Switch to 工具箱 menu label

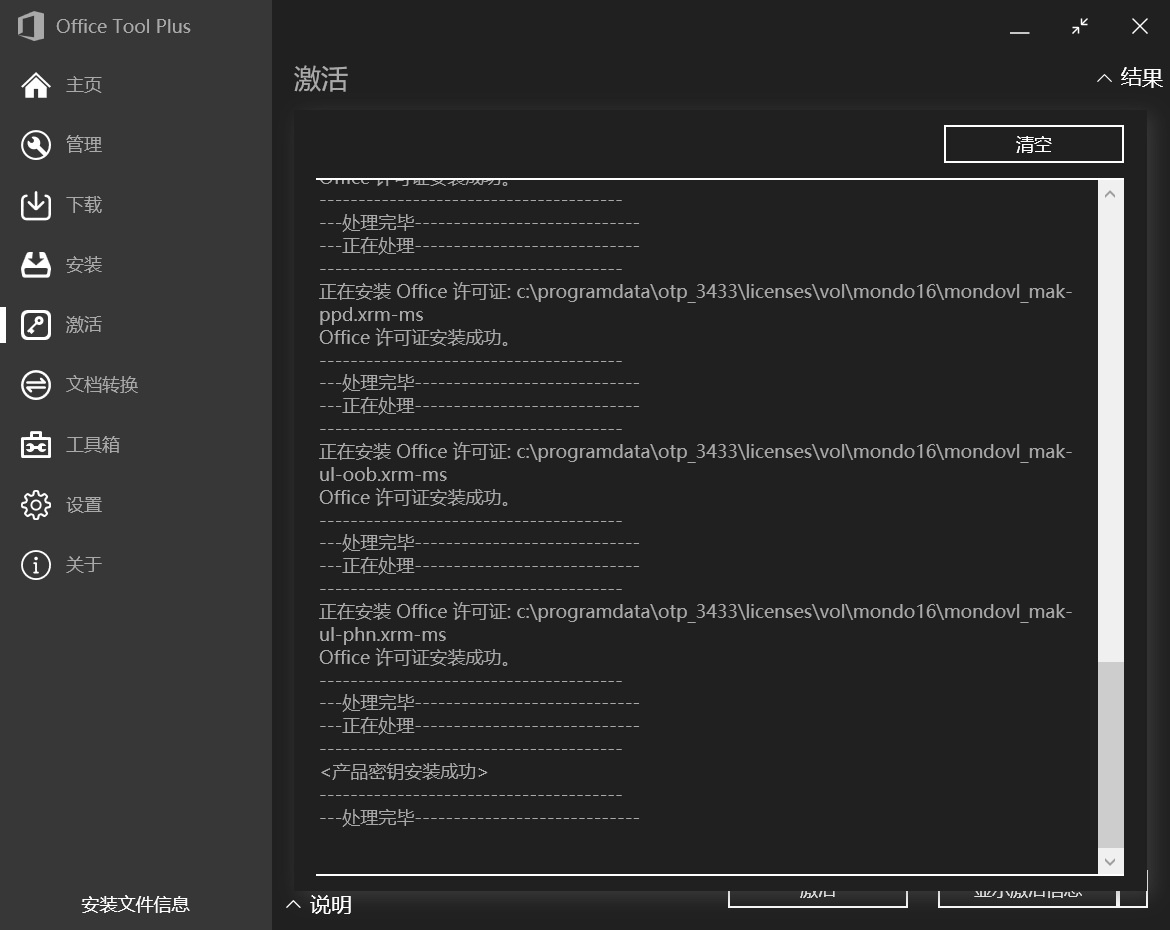pyautogui.click(x=93, y=445)
